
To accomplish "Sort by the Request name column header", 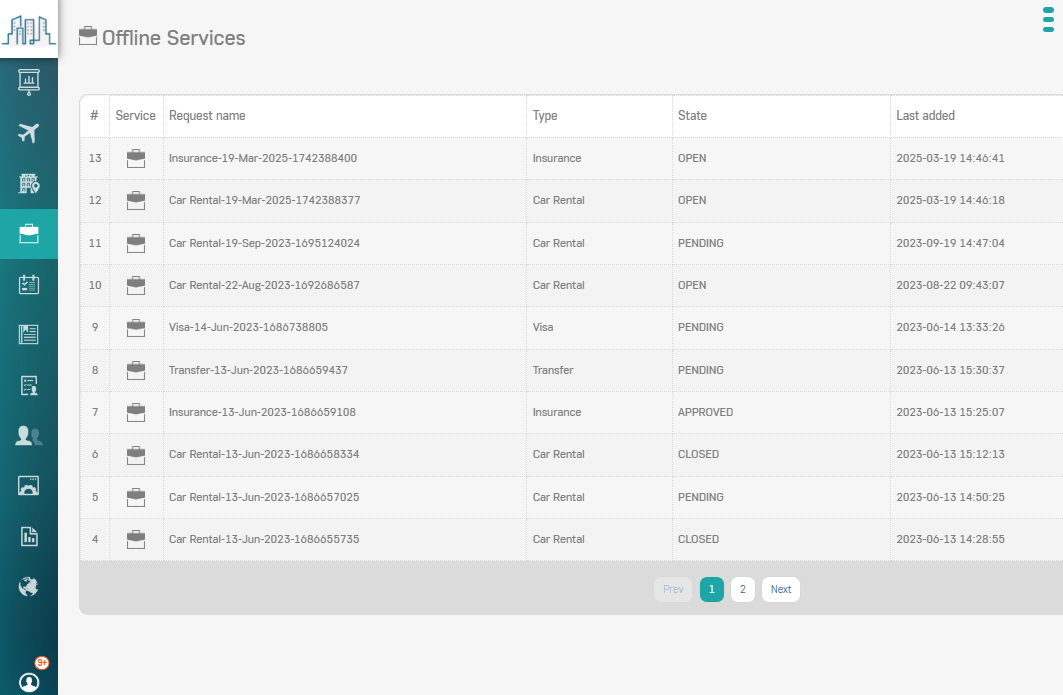I will pos(207,116).
